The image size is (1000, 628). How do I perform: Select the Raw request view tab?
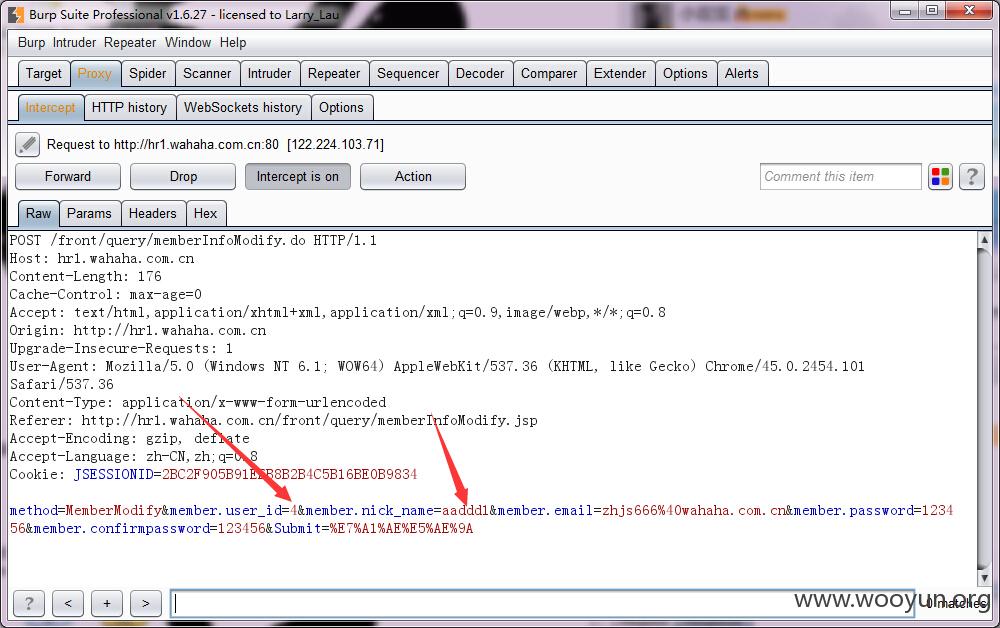pos(38,214)
